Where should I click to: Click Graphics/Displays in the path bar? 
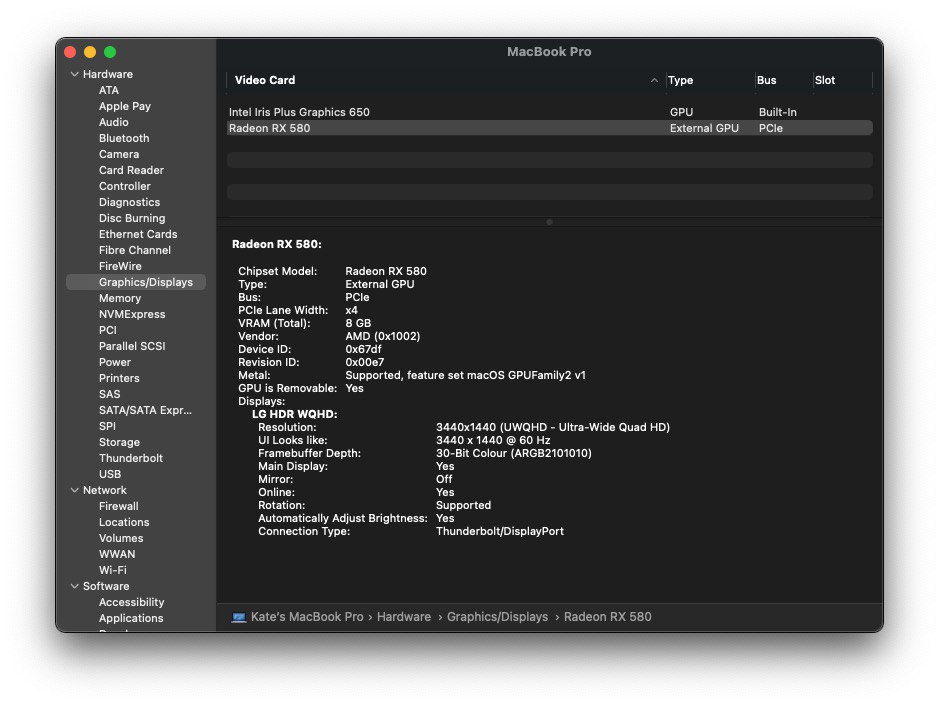[497, 617]
